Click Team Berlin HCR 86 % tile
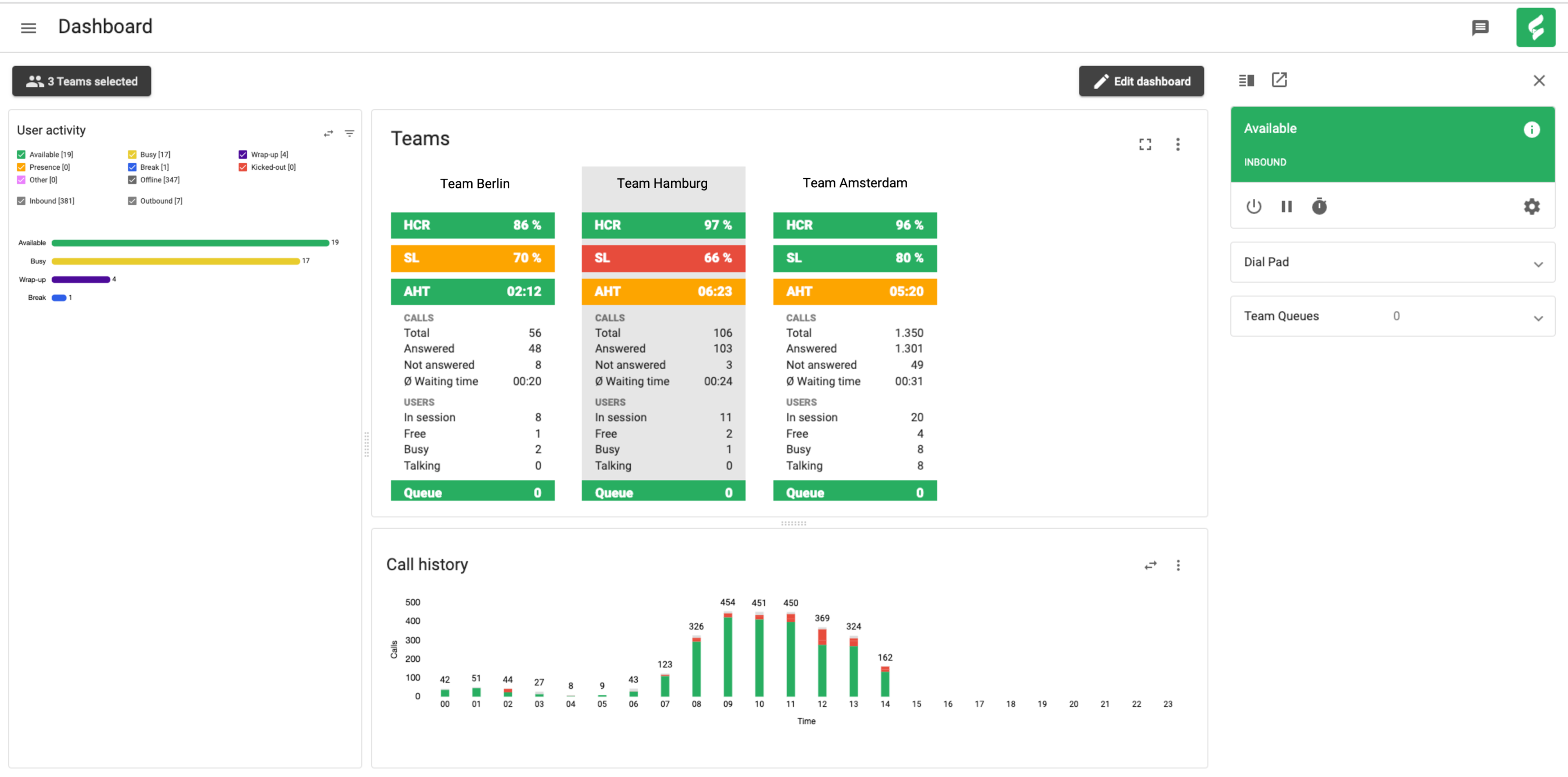The height and width of the screenshot is (777, 1568). (x=473, y=225)
